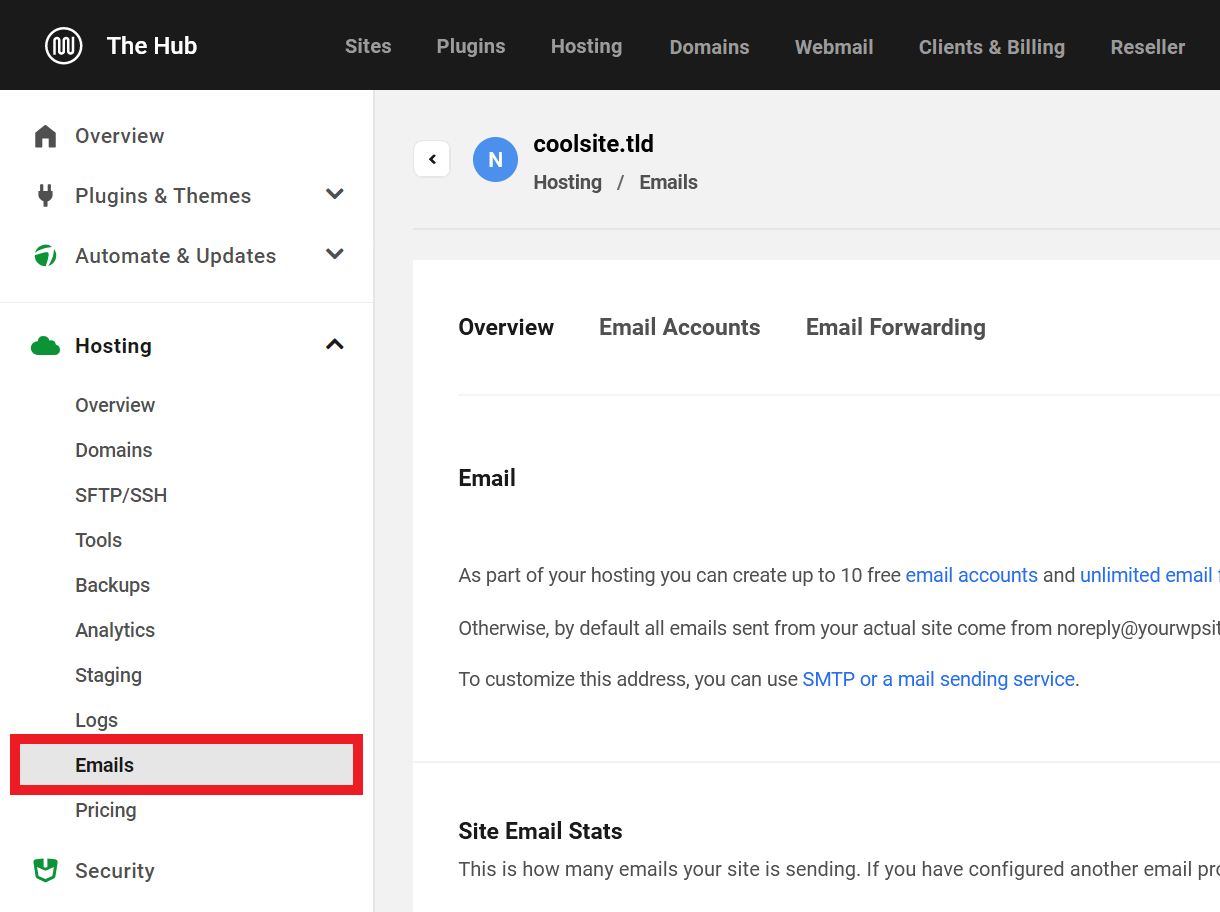The image size is (1220, 912).
Task: Open the email accounts link in the text
Action: point(971,575)
